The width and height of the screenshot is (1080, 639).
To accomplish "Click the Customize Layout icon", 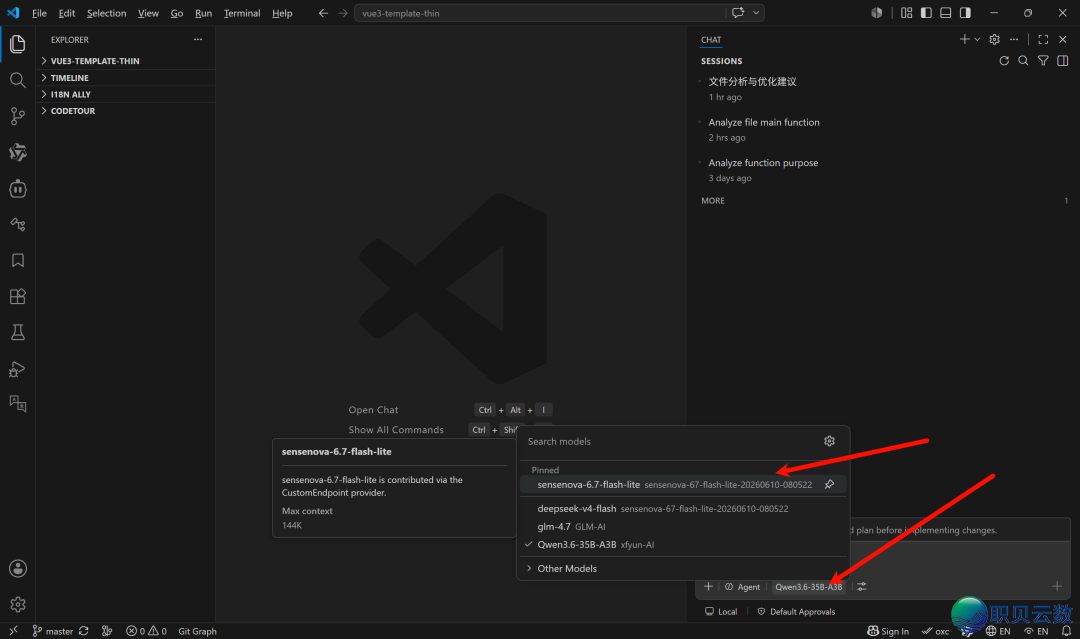I will click(x=906, y=12).
